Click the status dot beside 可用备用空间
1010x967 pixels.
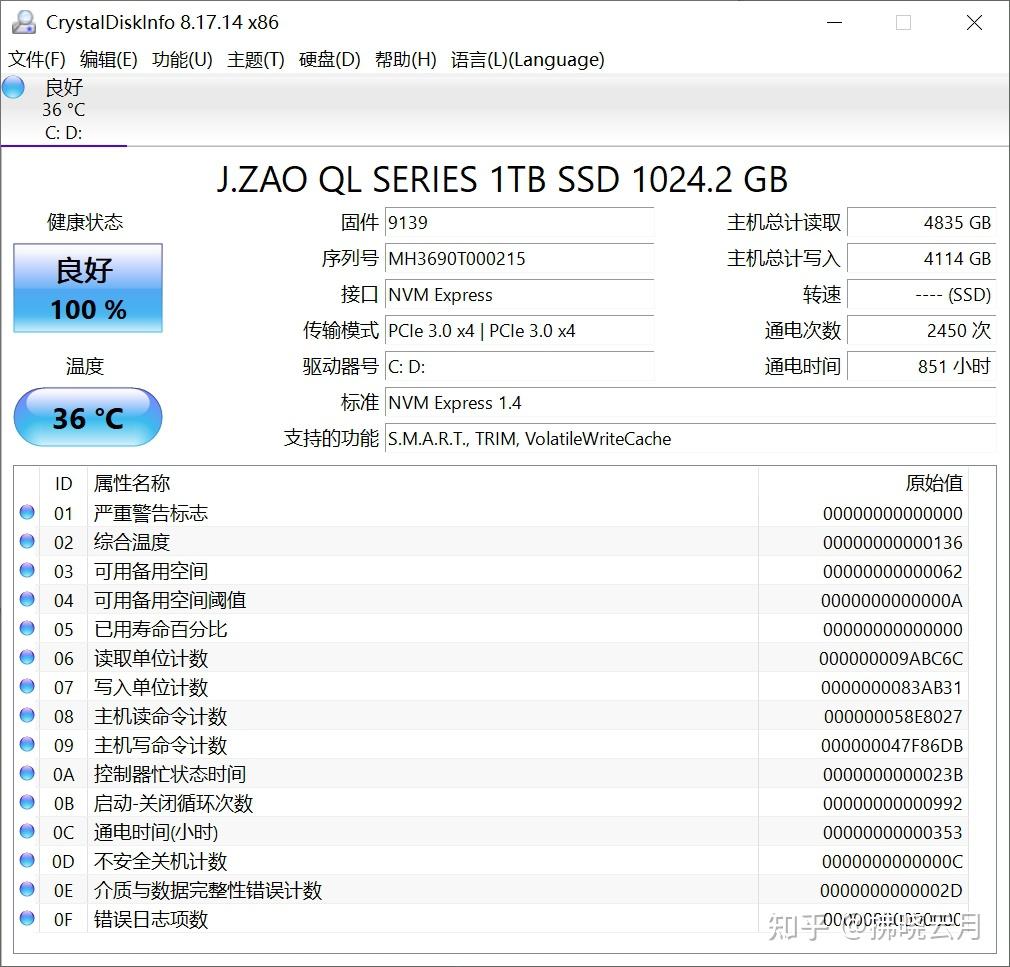pos(26,570)
